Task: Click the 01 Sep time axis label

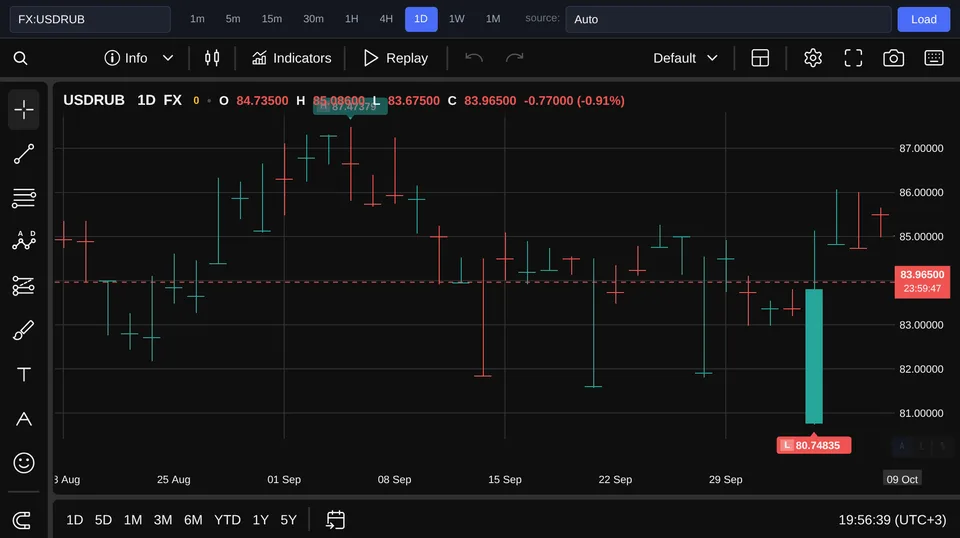Action: [x=284, y=479]
